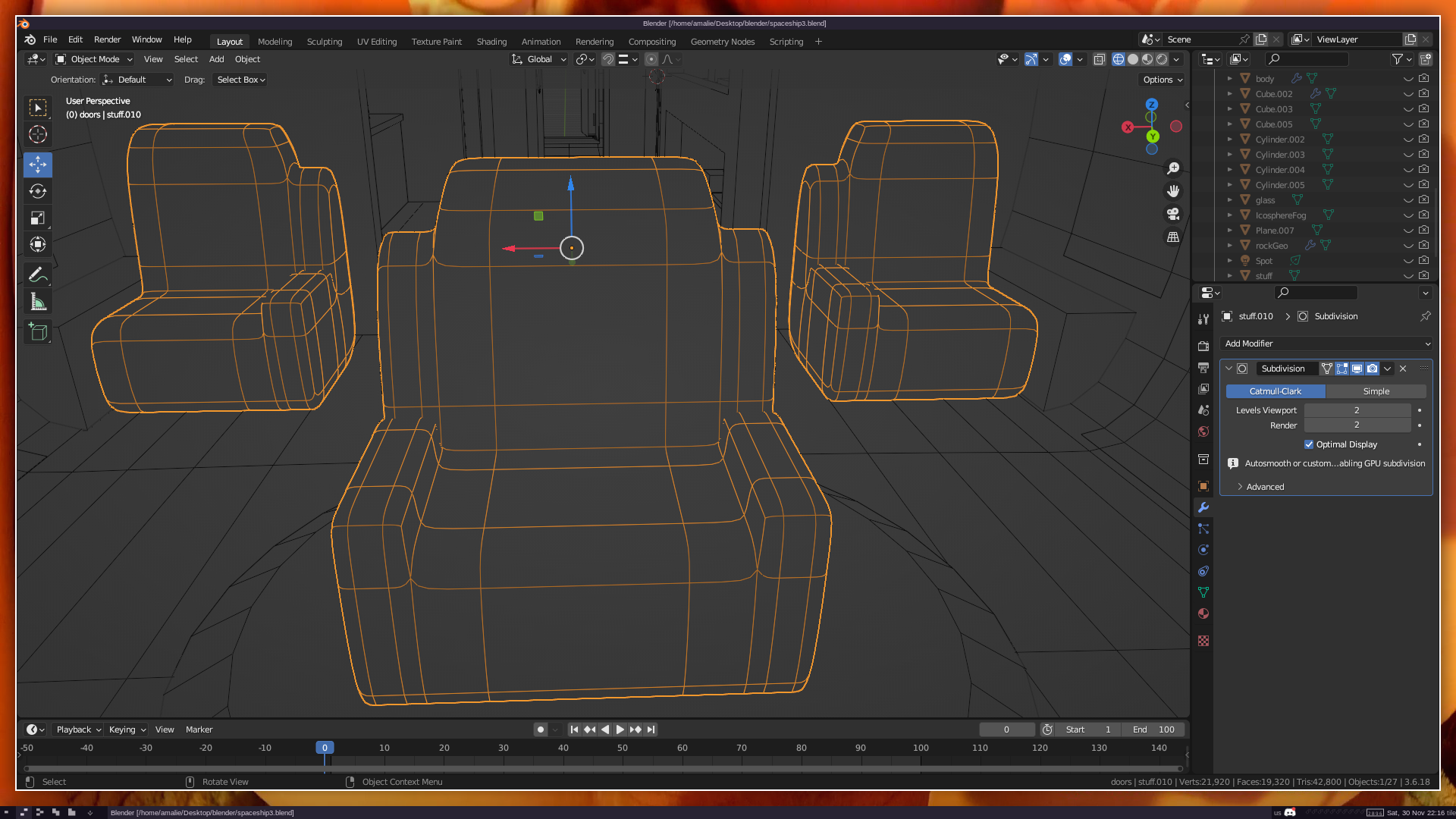
Task: Choose the Add Cube tool
Action: coord(38,332)
